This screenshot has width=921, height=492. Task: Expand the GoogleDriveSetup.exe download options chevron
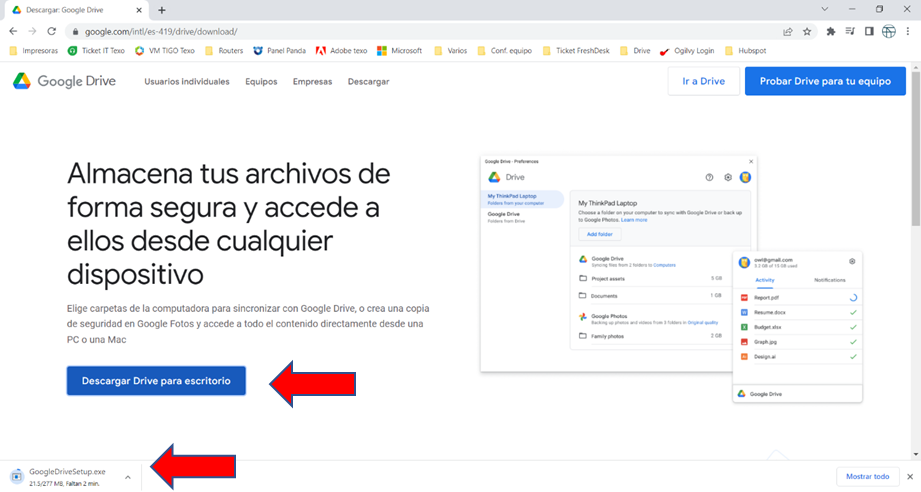click(127, 477)
